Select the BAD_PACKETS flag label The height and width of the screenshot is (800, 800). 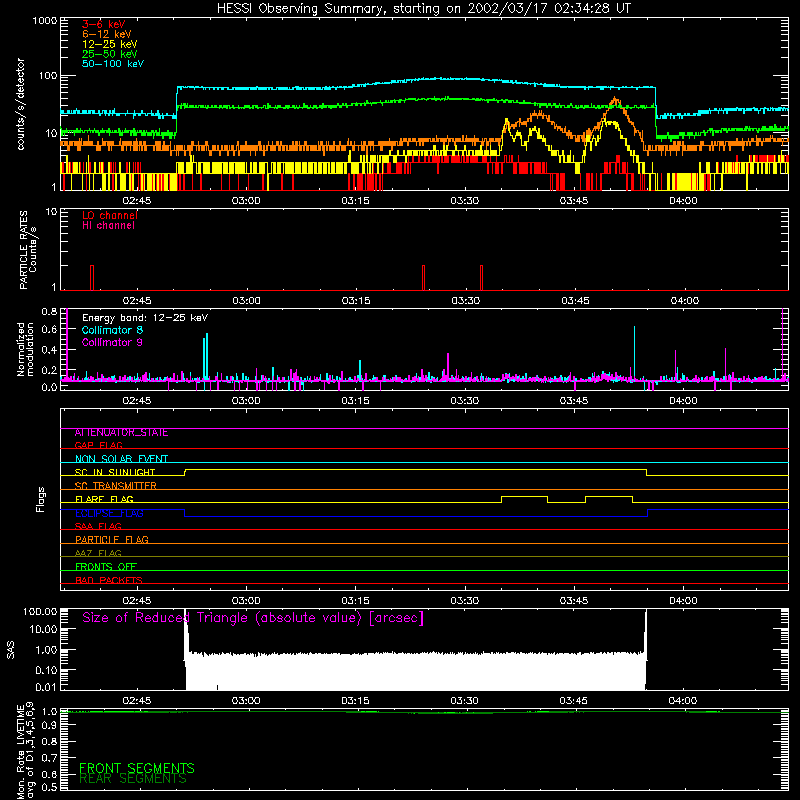pos(109,581)
